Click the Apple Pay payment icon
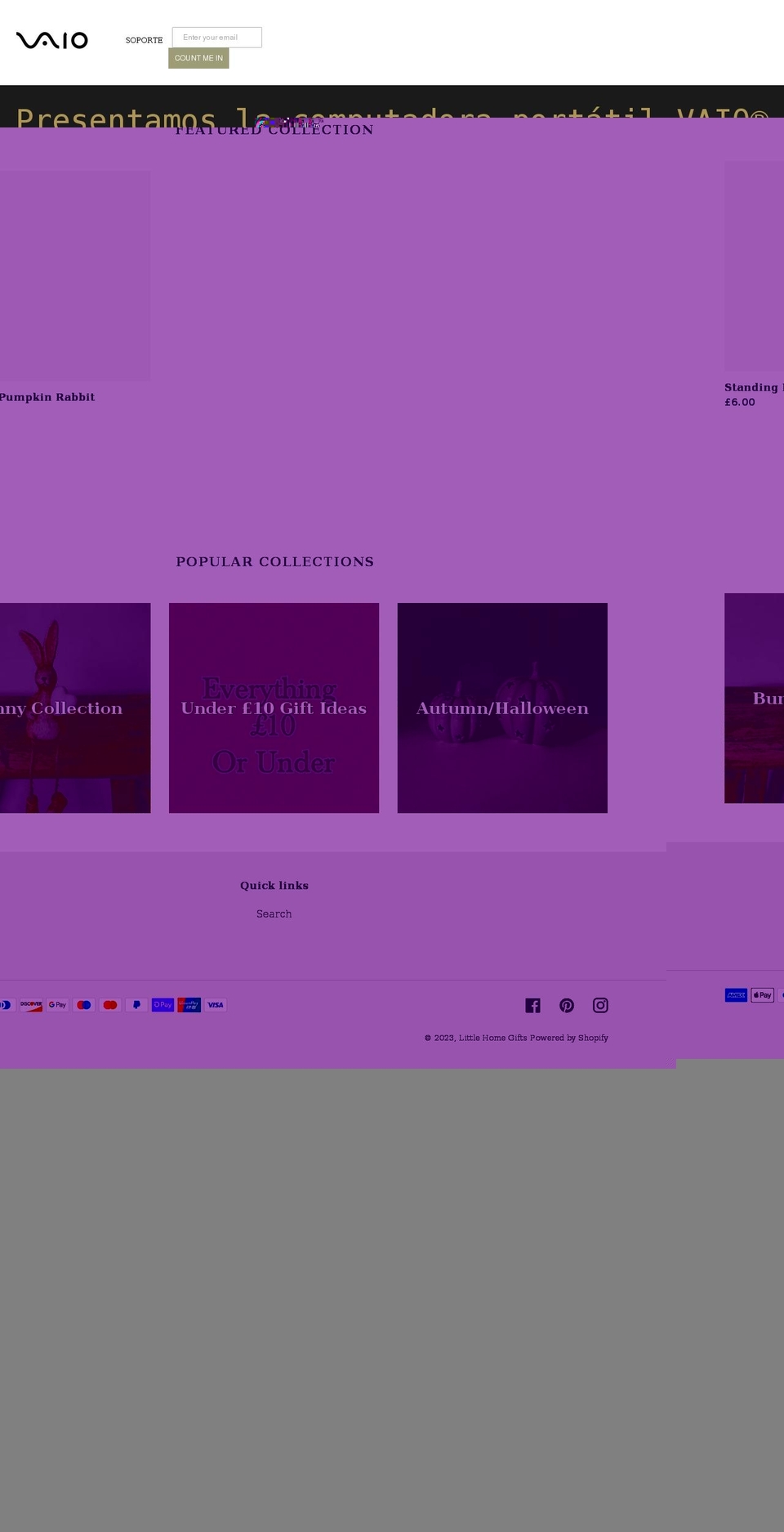Viewport: 784px width, 1532px height. (x=762, y=995)
